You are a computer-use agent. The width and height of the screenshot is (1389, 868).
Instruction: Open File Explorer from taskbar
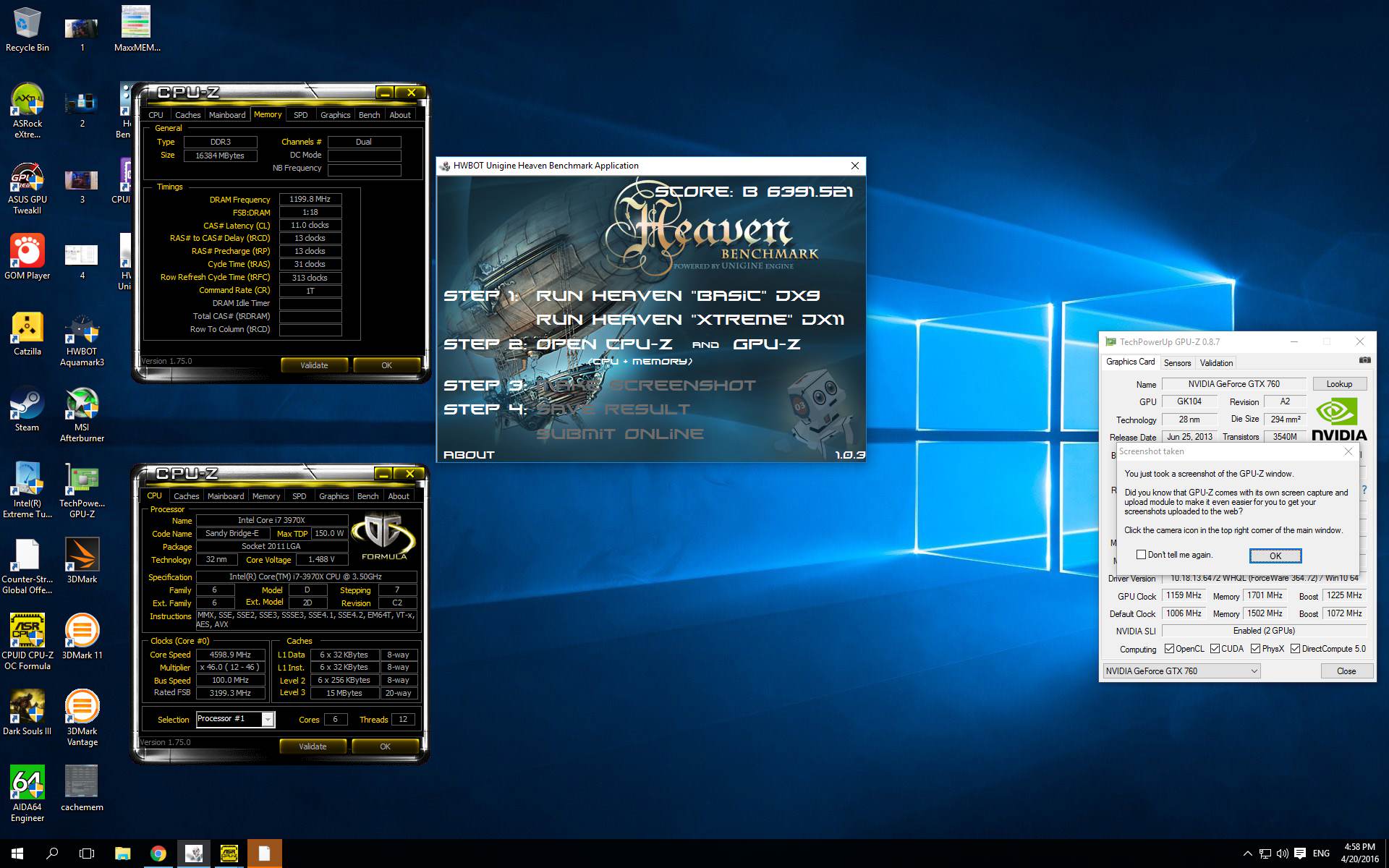(122, 854)
